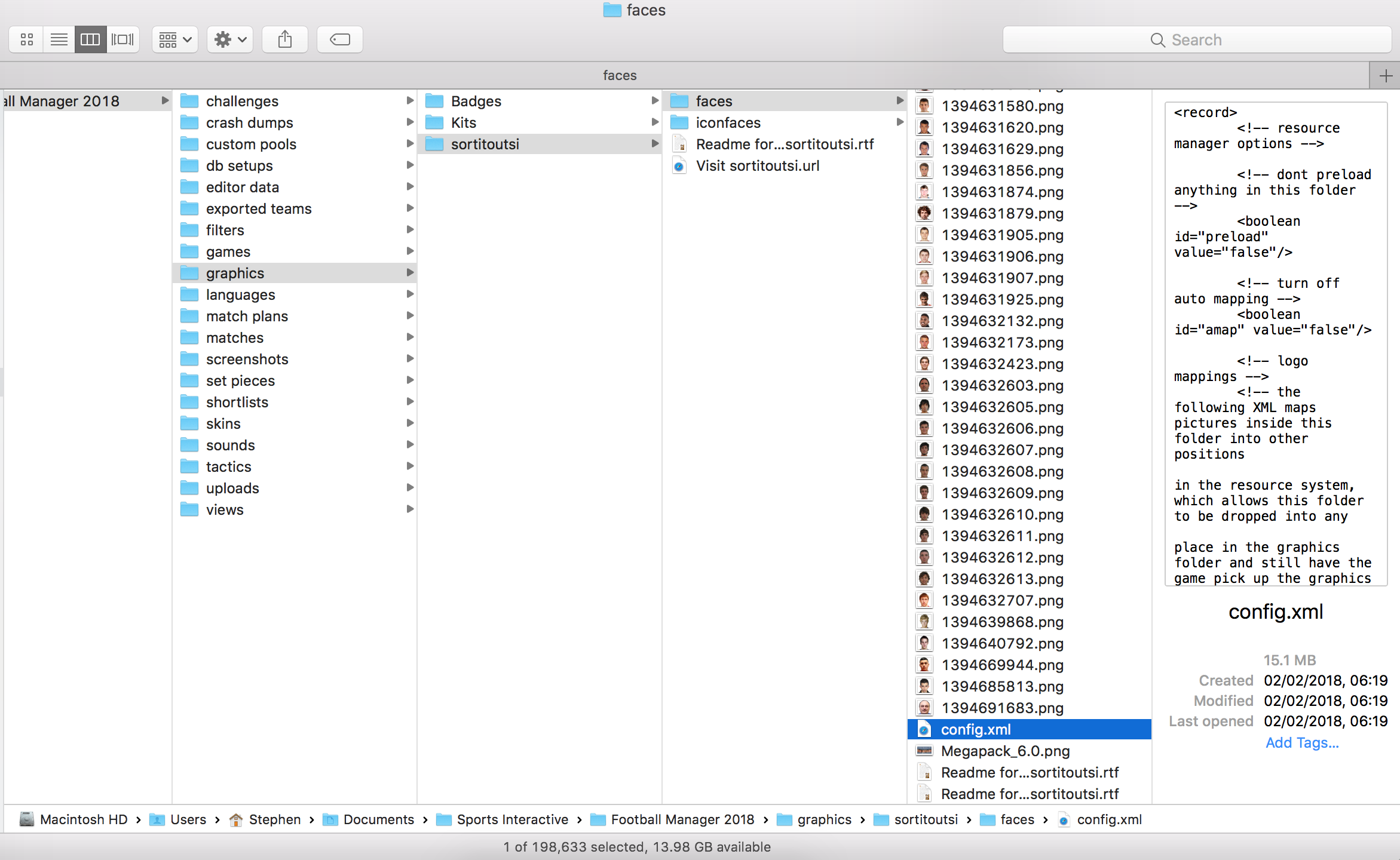Click the config.xml text preview pane
This screenshot has height=860, width=1400.
pyautogui.click(x=1276, y=344)
